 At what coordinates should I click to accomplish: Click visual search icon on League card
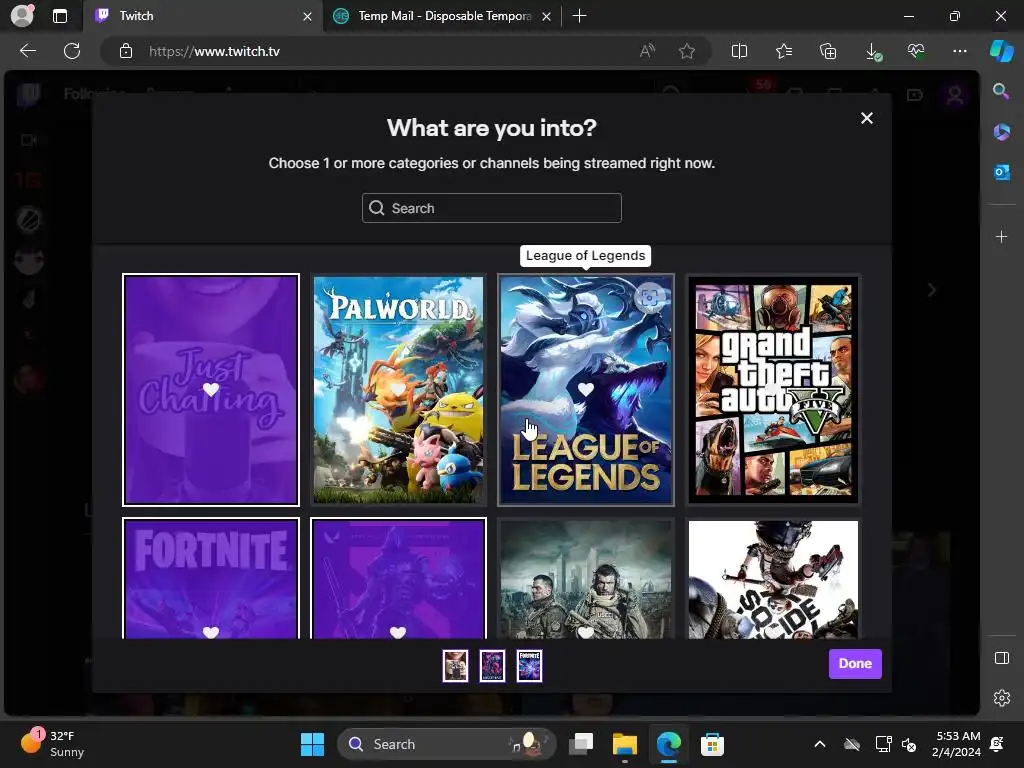tap(649, 298)
